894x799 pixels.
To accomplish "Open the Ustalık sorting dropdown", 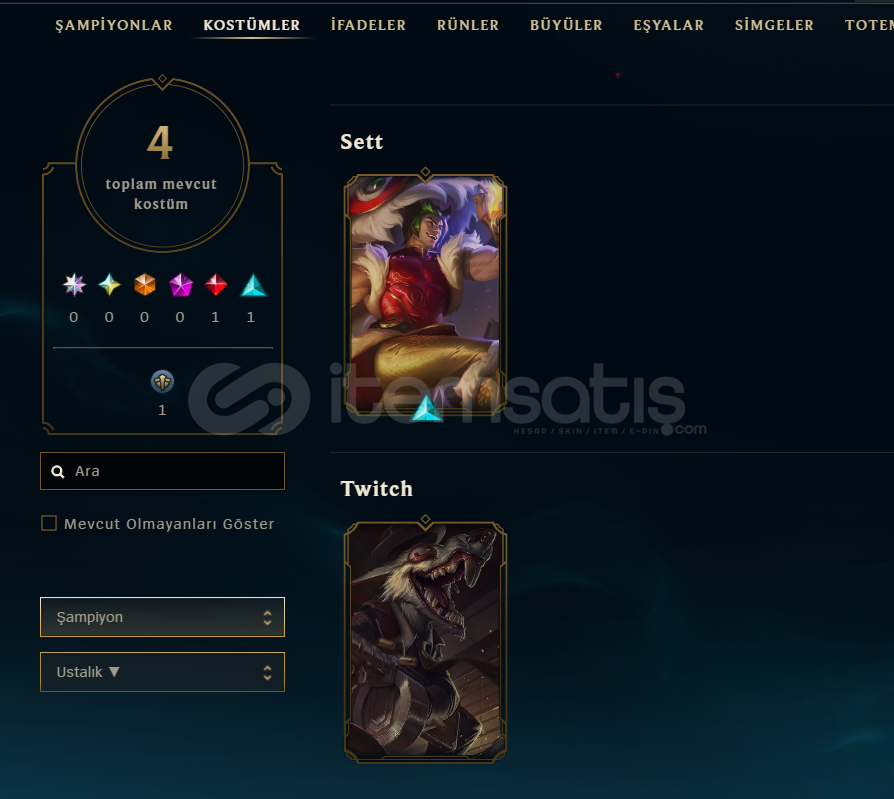I will tap(162, 672).
